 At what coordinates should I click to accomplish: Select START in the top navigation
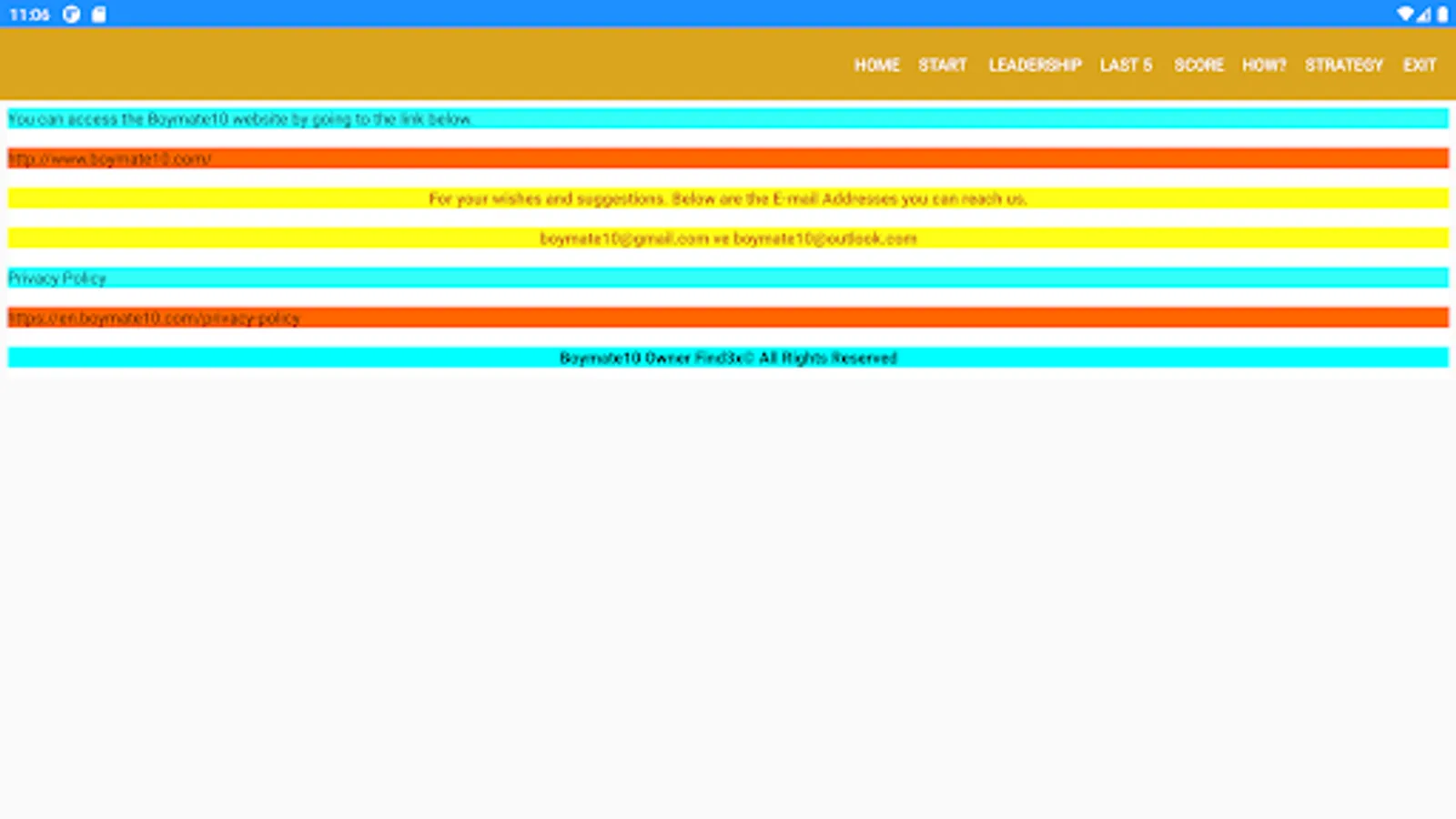(942, 65)
